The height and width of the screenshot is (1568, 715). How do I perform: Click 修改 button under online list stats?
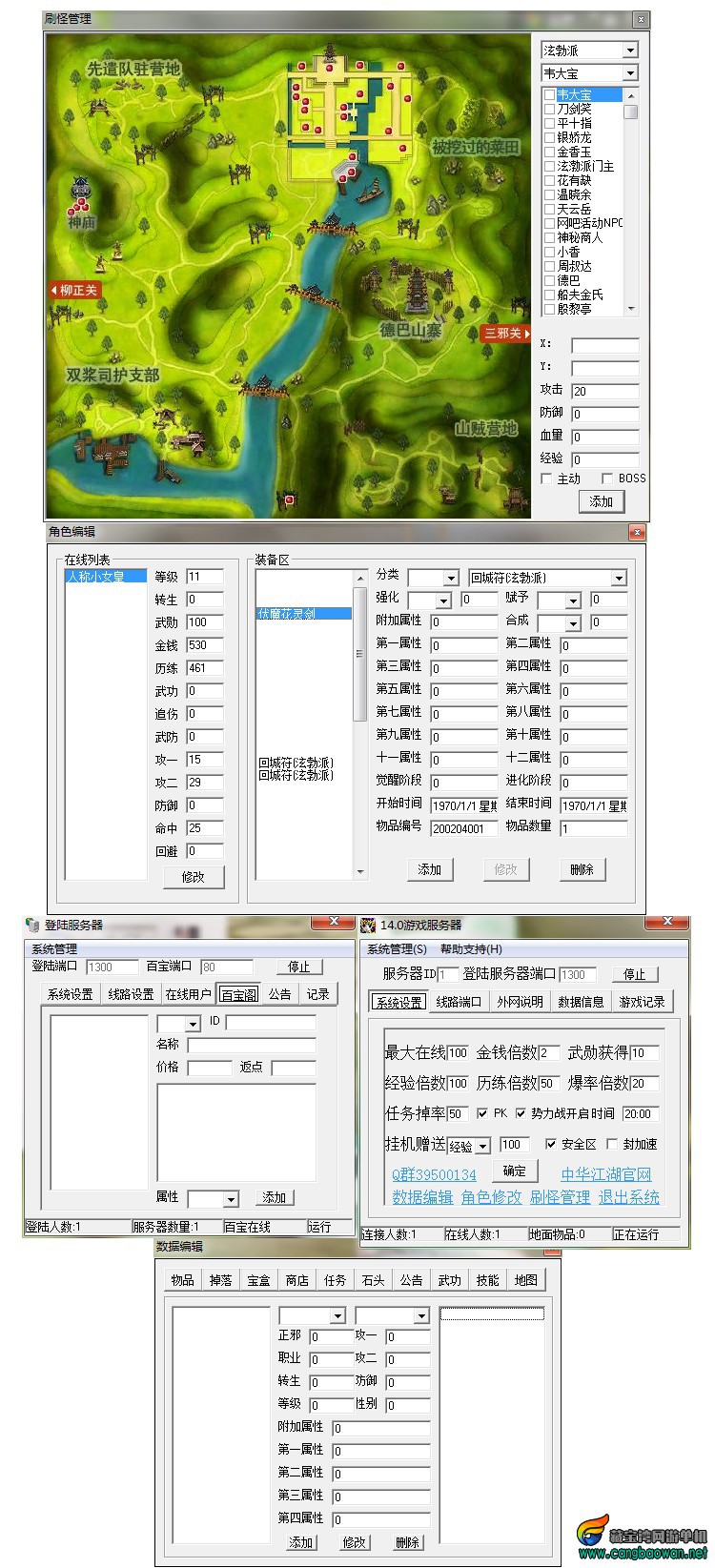point(193,877)
